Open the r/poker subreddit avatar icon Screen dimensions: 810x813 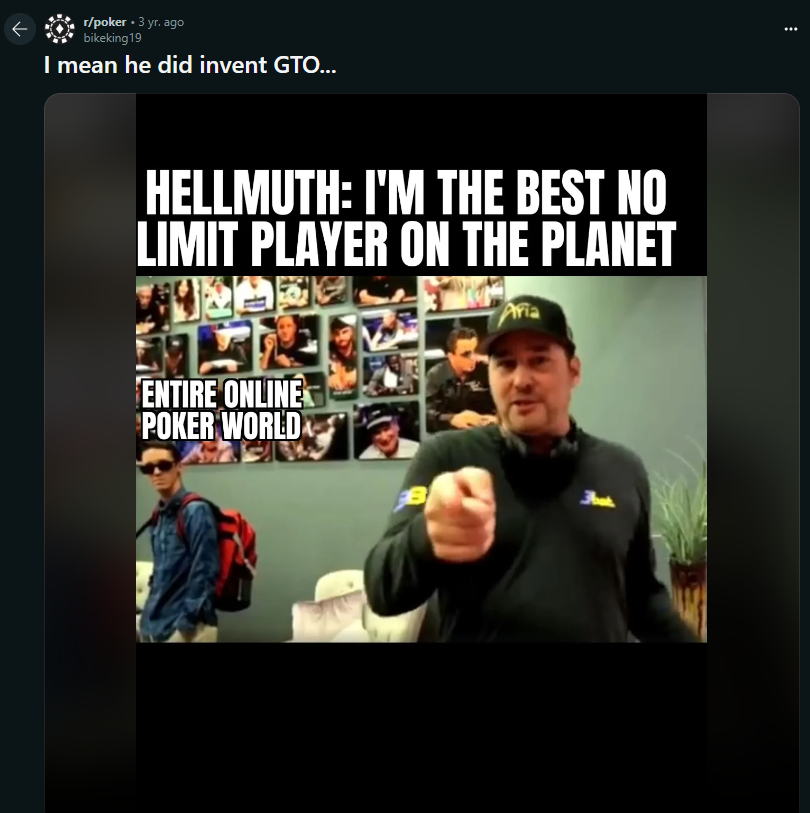[x=60, y=29]
